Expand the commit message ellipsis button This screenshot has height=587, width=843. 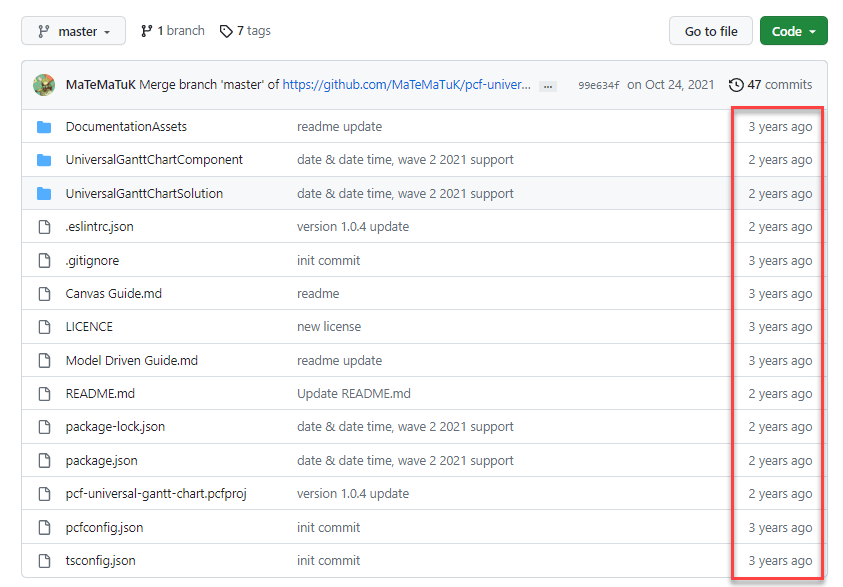tap(547, 86)
